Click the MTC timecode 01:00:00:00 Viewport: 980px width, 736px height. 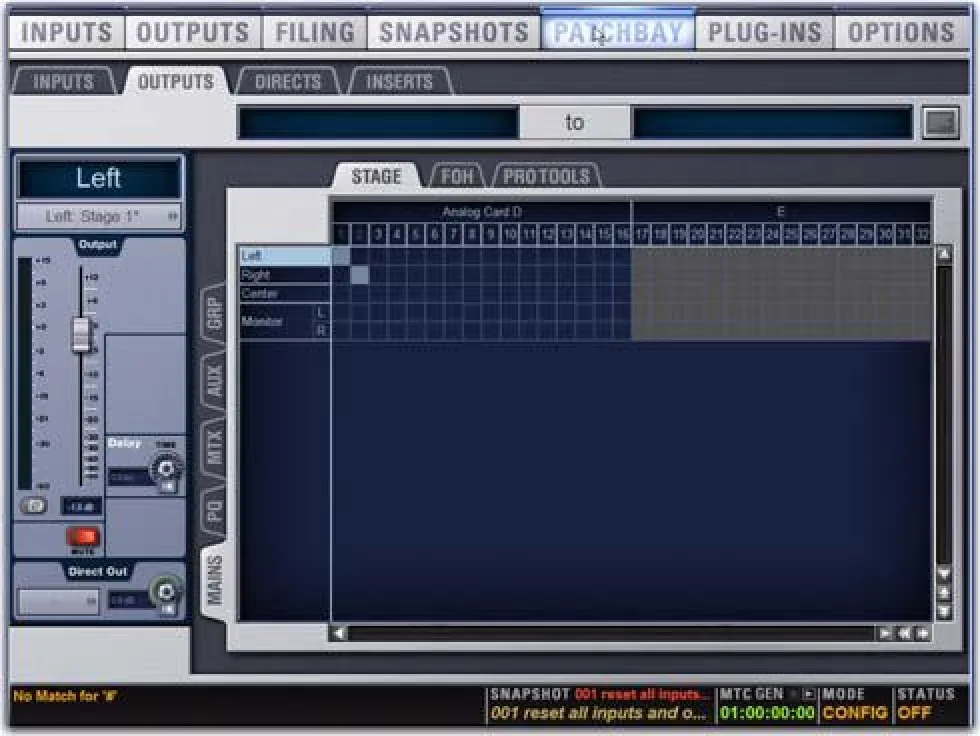tap(767, 713)
